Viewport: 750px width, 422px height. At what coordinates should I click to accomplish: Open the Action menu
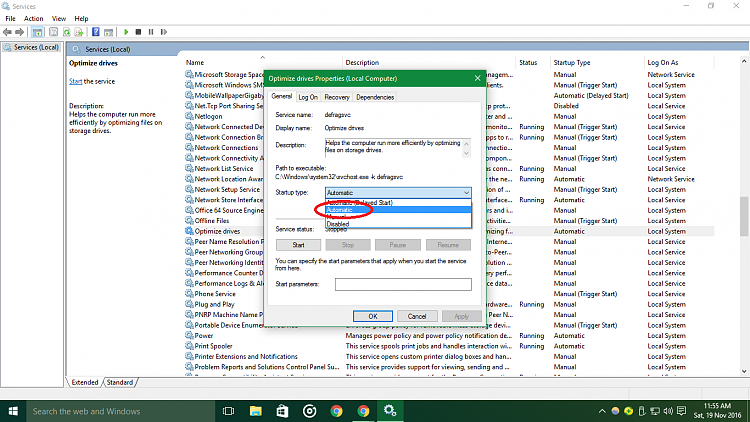pos(33,19)
